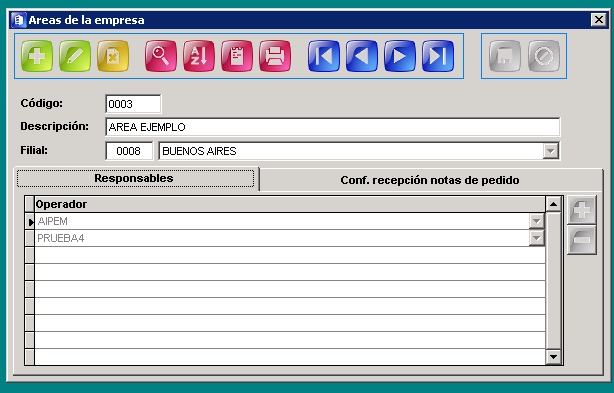614x393 pixels.
Task: Click the green Edit pencil icon
Action: [x=75, y=56]
